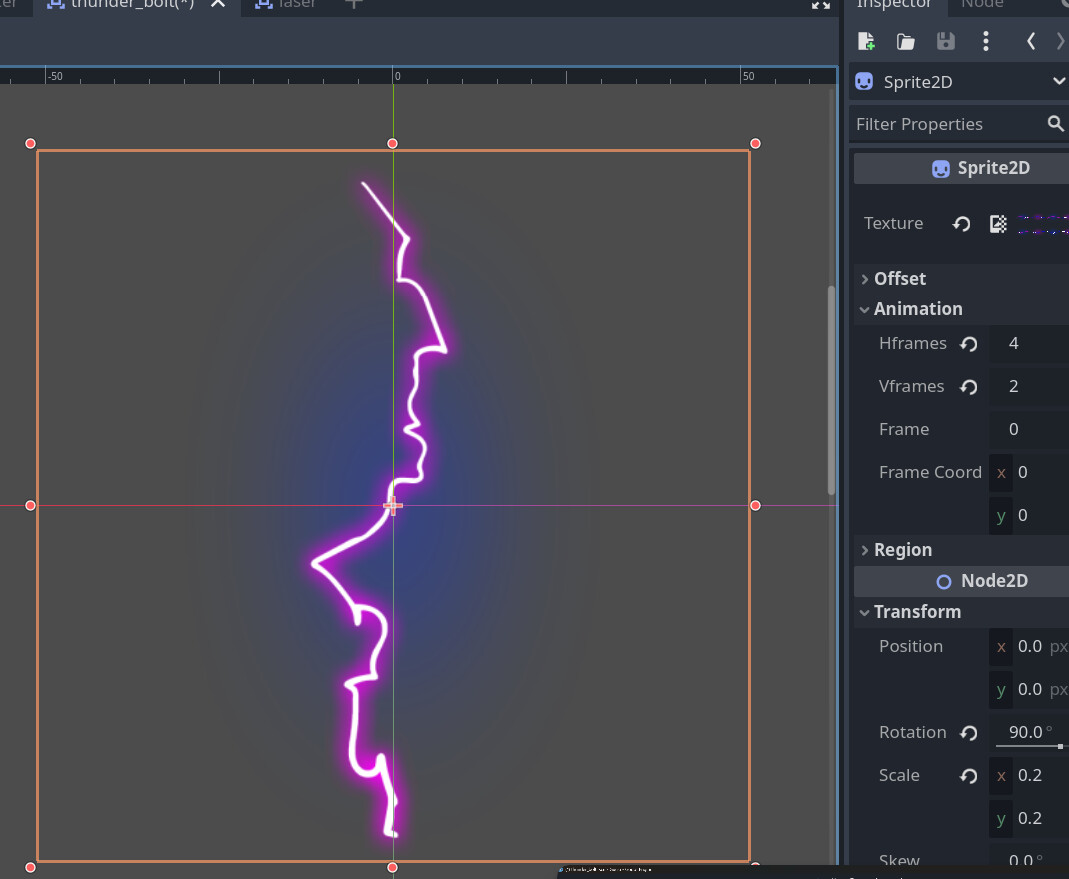This screenshot has height=879, width=1069.
Task: Revert the Vframes value
Action: pyautogui.click(x=968, y=387)
